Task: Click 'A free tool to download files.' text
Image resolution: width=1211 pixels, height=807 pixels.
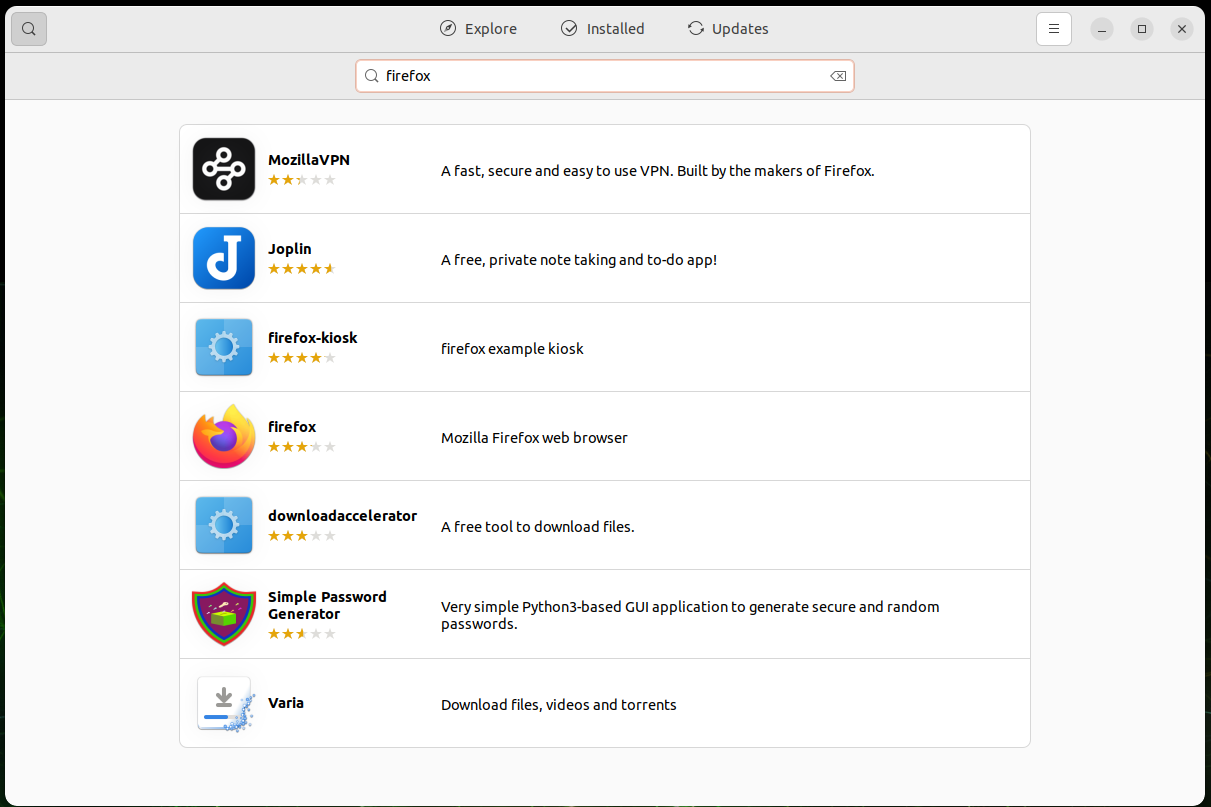Action: [x=538, y=527]
